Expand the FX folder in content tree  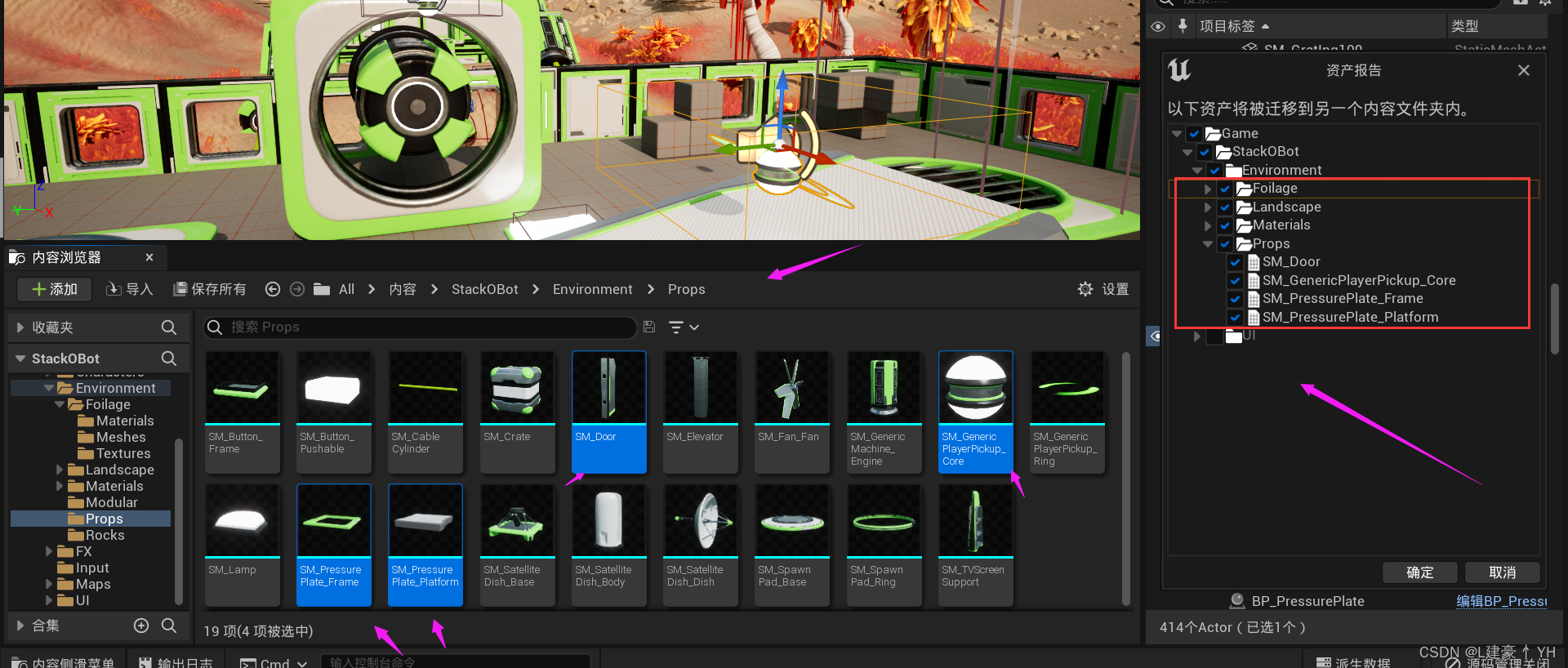pos(49,551)
